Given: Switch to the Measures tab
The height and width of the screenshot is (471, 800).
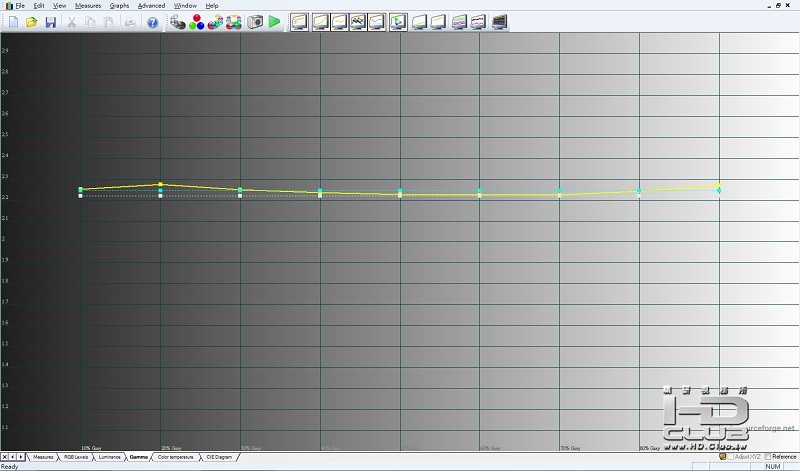Looking at the screenshot, I should (x=43, y=457).
